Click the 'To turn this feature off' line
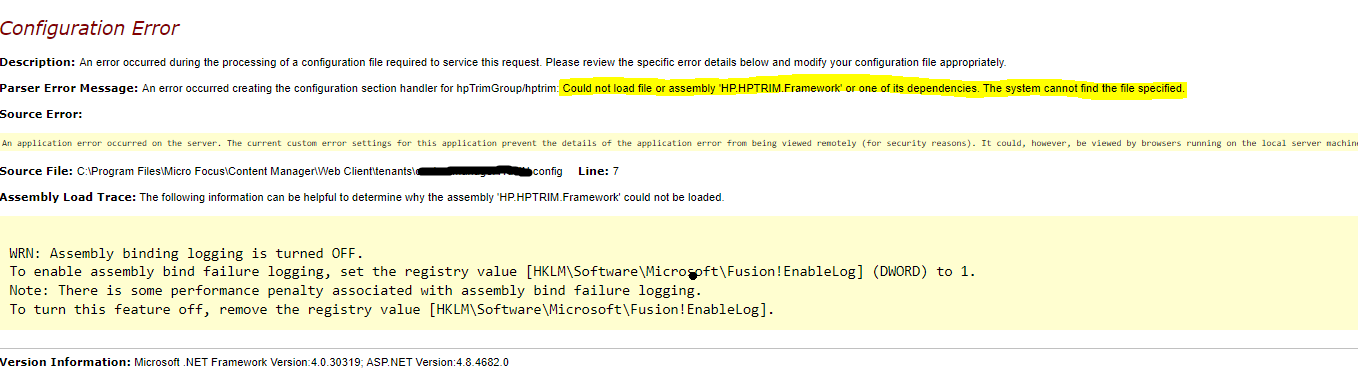 pyautogui.click(x=392, y=310)
